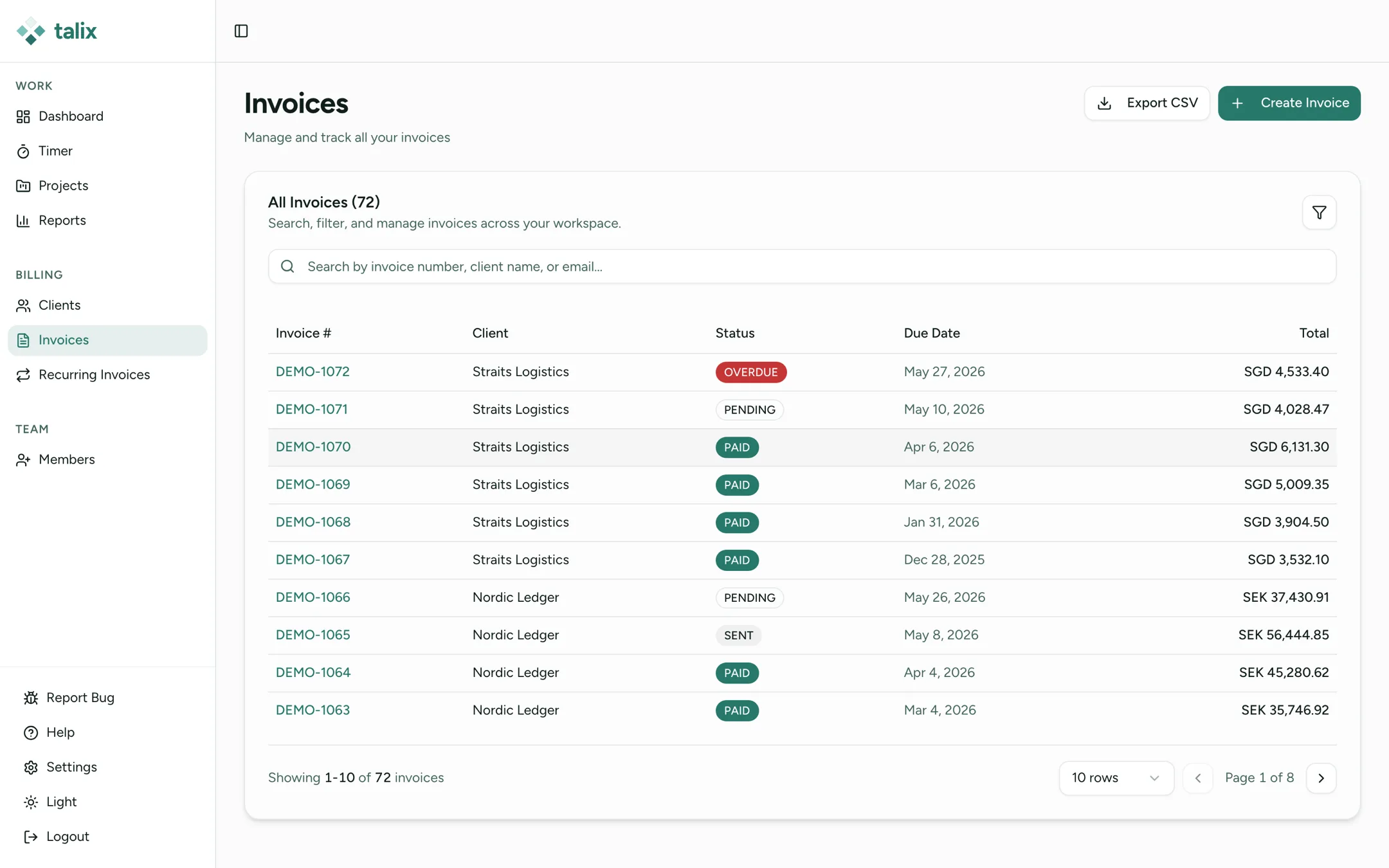Open invoice DEMO-1072
The image size is (1389, 868).
(313, 372)
